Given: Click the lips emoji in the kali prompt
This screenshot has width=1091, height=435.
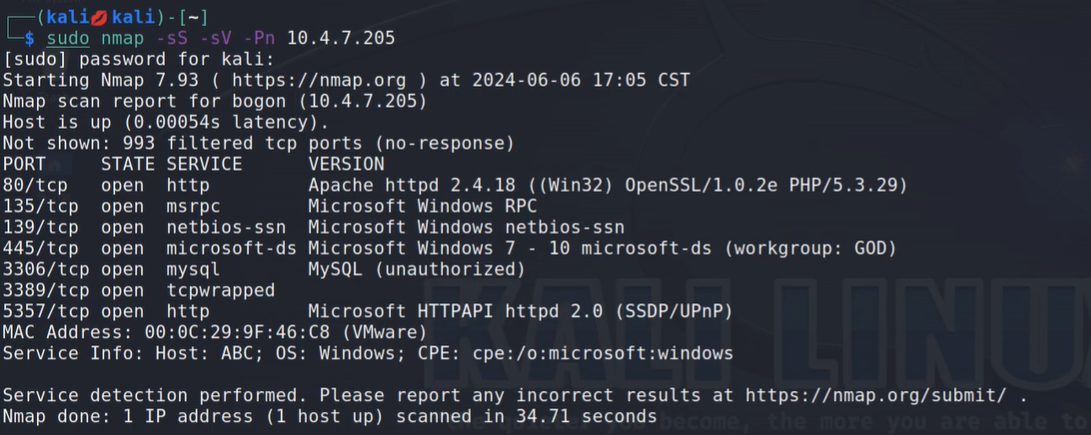Looking at the screenshot, I should point(77,14).
